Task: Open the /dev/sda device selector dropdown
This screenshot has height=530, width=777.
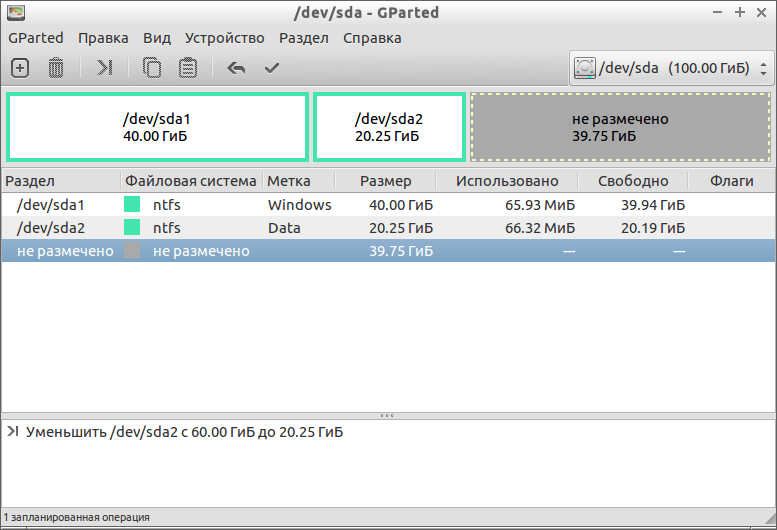Action: 671,68
